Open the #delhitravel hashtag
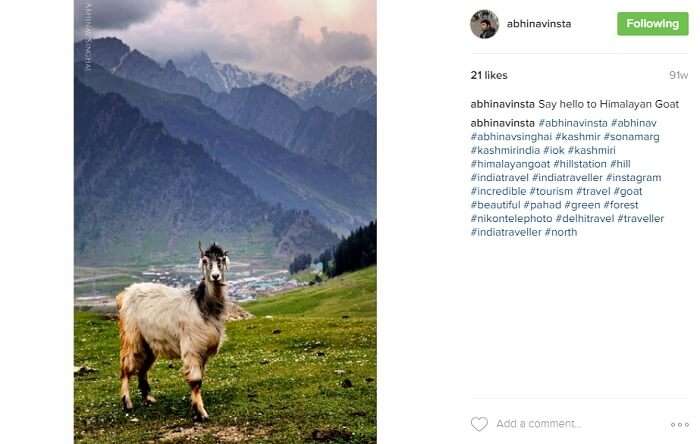The image size is (700, 444). [x=585, y=219]
